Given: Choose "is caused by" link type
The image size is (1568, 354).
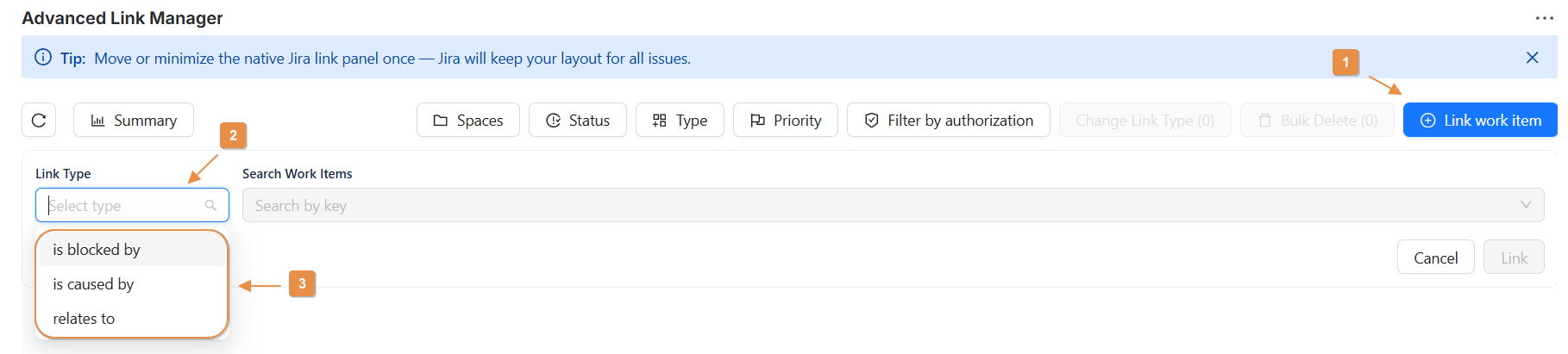Looking at the screenshot, I should coord(93,284).
